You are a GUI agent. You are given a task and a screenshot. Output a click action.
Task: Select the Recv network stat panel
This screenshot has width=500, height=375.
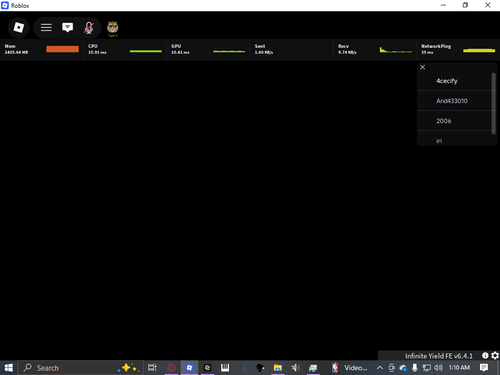coord(375,49)
